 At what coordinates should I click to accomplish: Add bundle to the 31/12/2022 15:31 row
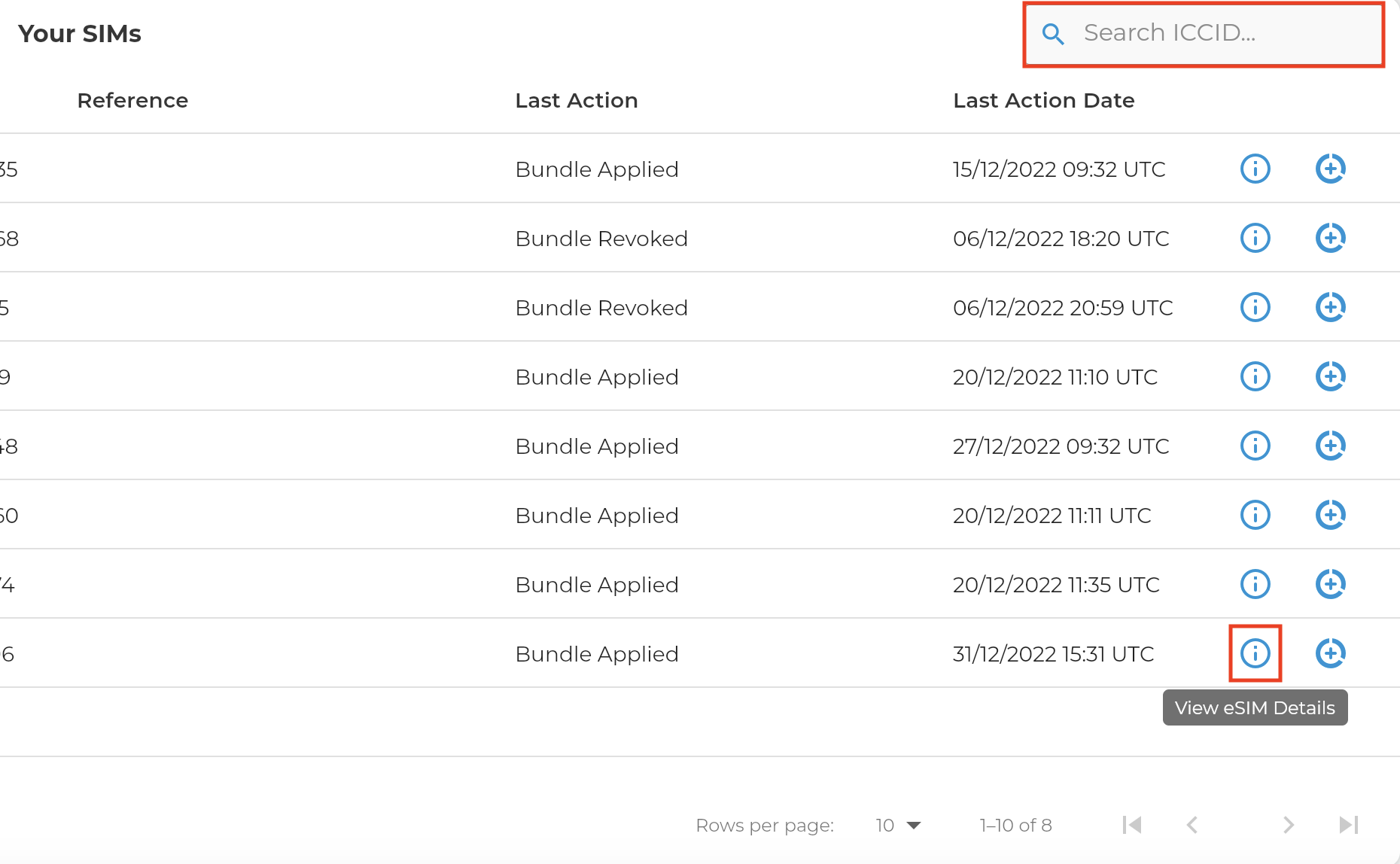(x=1330, y=653)
